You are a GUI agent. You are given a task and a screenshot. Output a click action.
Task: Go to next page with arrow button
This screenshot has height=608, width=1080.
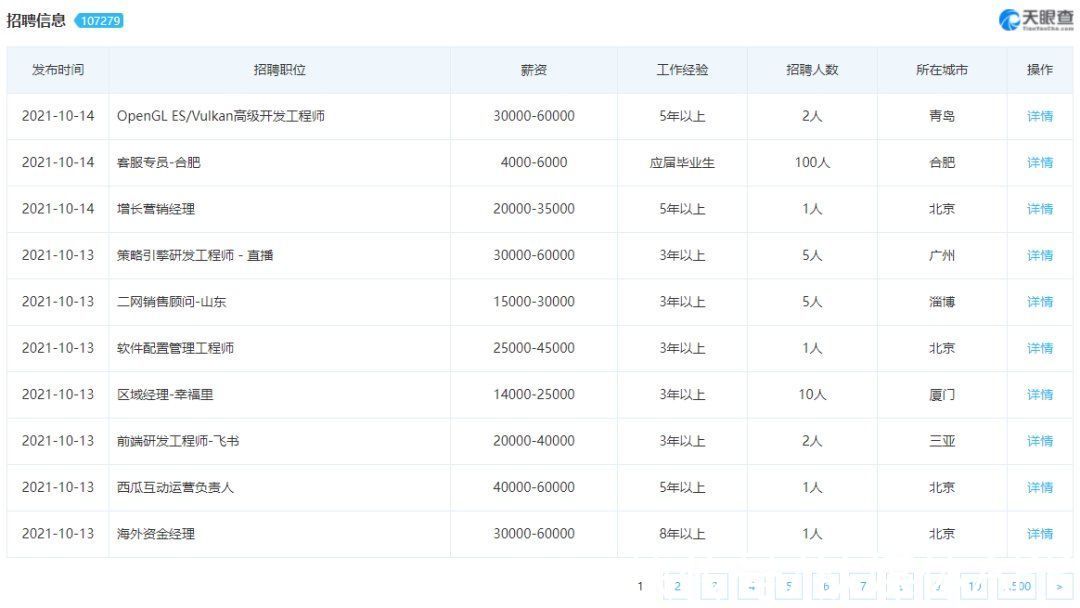pos(1059,587)
